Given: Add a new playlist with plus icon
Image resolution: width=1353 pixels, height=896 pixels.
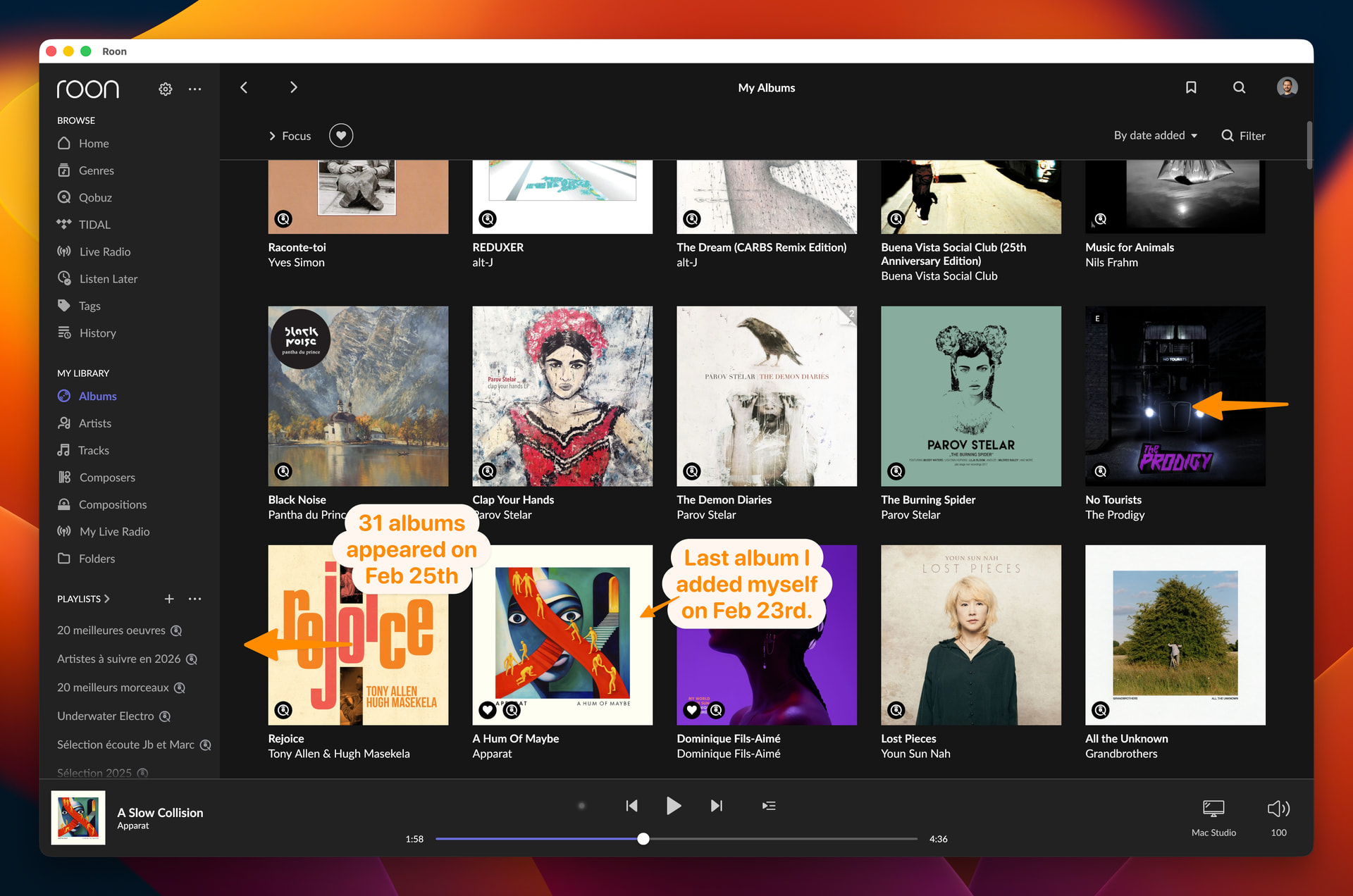Looking at the screenshot, I should (169, 599).
